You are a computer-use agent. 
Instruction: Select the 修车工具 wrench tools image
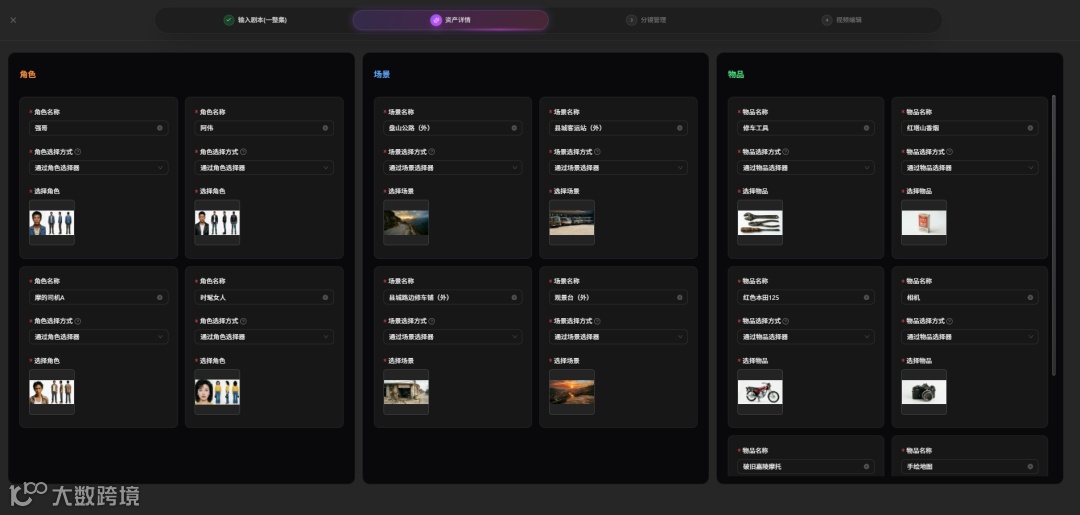tap(760, 222)
